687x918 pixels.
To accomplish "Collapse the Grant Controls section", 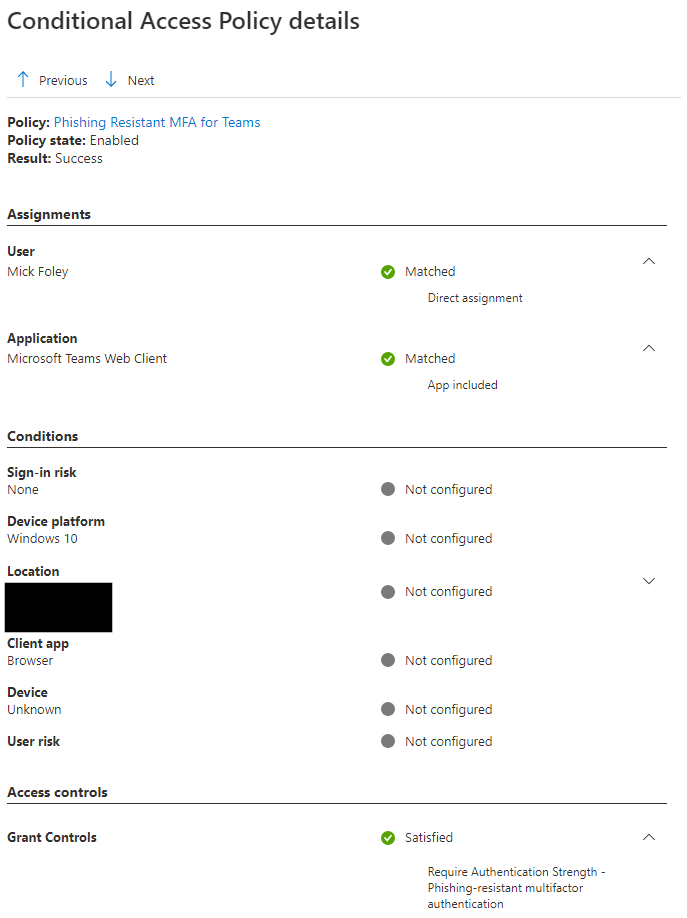I will pyautogui.click(x=648, y=837).
